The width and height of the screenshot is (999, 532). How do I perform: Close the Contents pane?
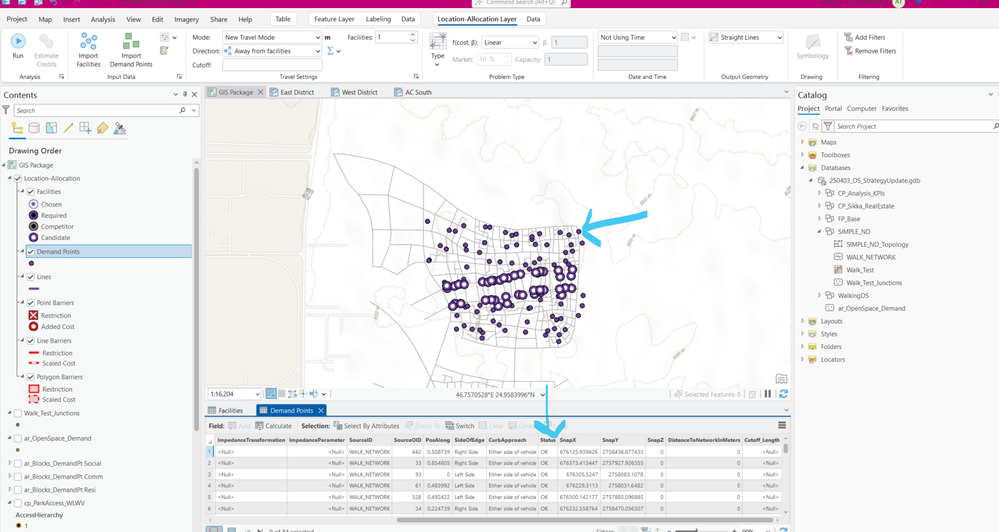click(x=195, y=94)
